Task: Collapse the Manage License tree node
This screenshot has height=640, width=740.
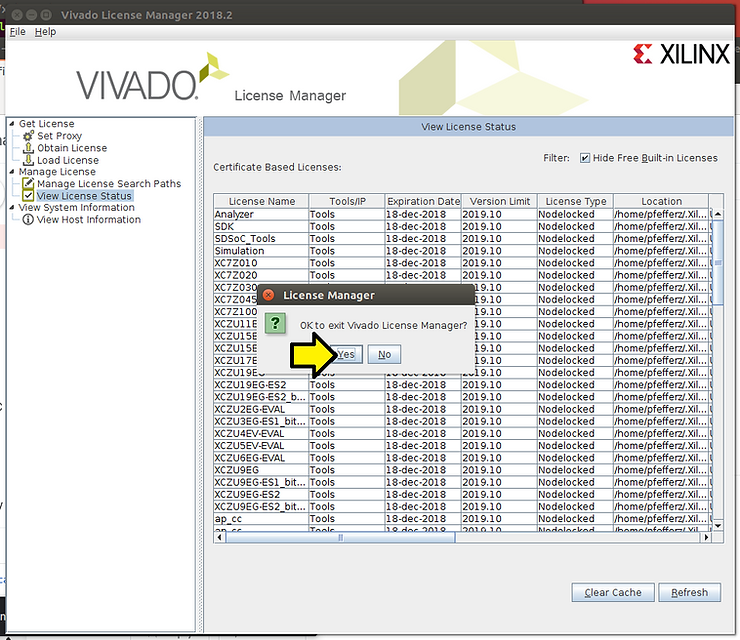Action: pos(12,172)
